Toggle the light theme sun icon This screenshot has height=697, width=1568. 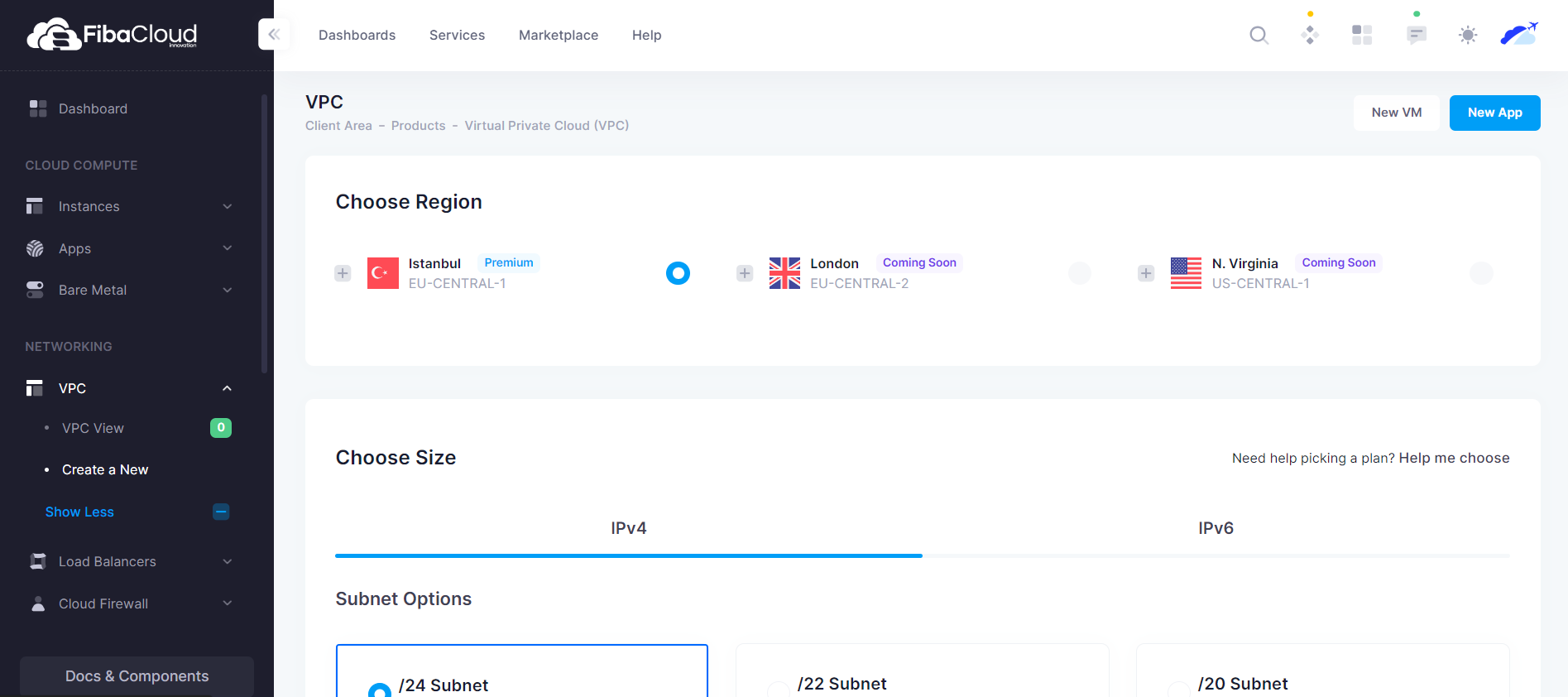[x=1468, y=35]
